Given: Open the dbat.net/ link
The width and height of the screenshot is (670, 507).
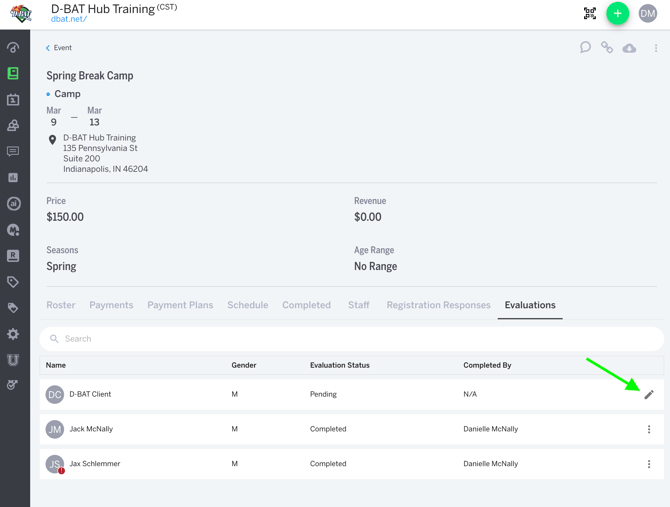Looking at the screenshot, I should pyautogui.click(x=69, y=19).
